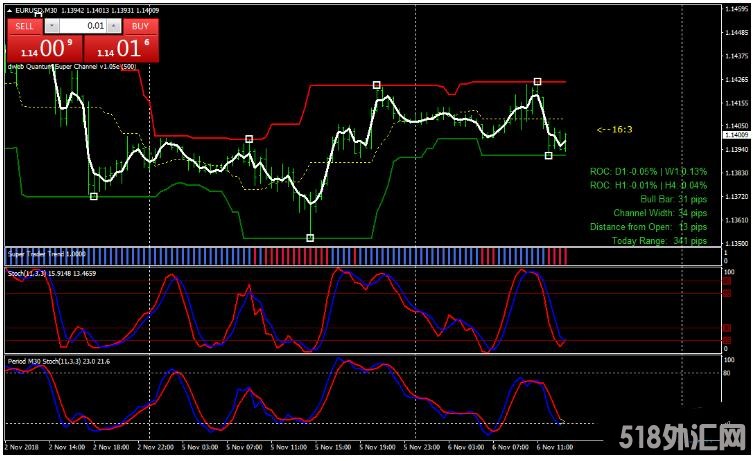Select the square marker at the chart's lowest channel low
Screen dimensions: 753x461
pos(310,238)
